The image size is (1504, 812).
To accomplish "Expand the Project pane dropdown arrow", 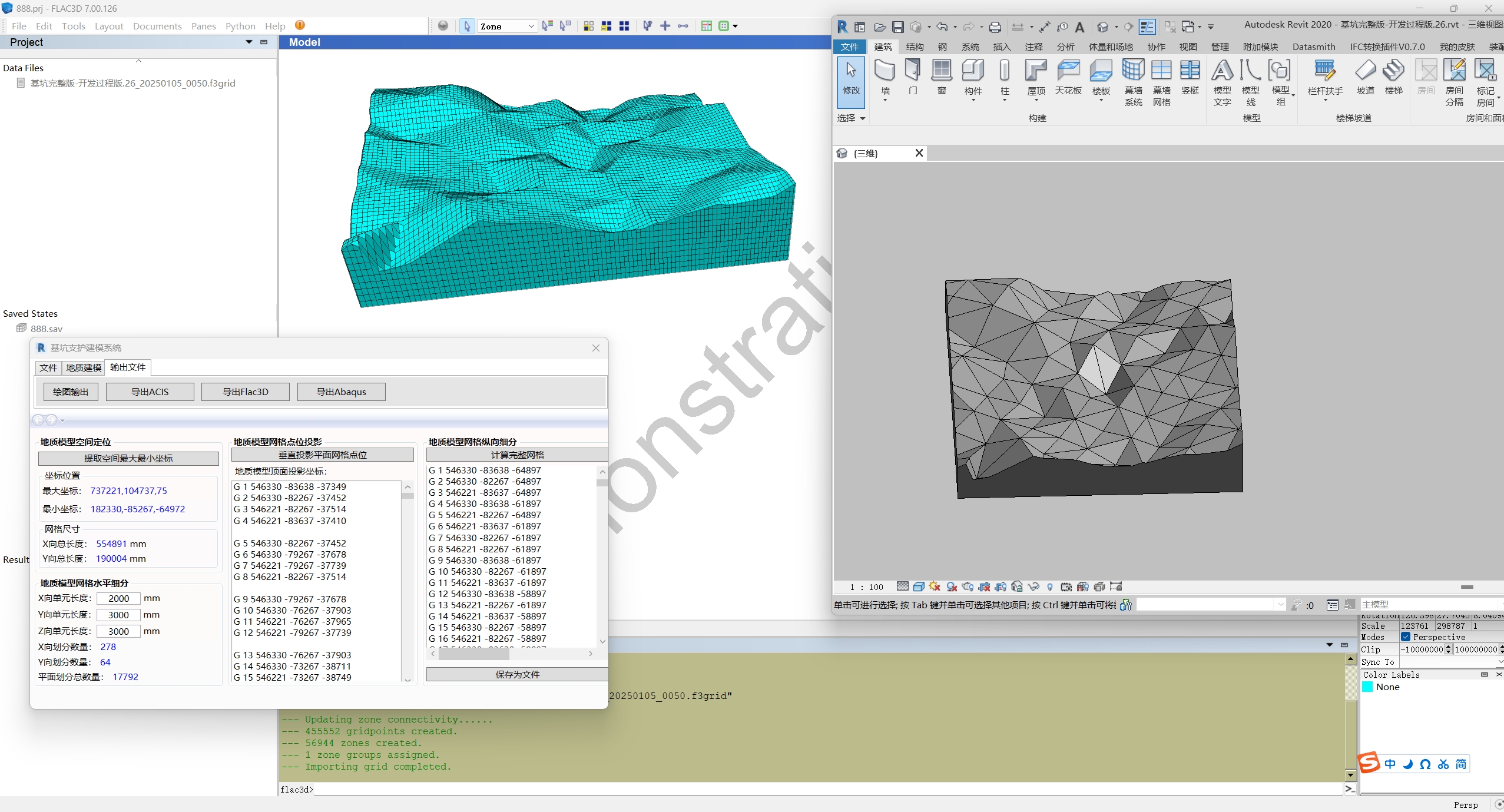I will pos(249,42).
